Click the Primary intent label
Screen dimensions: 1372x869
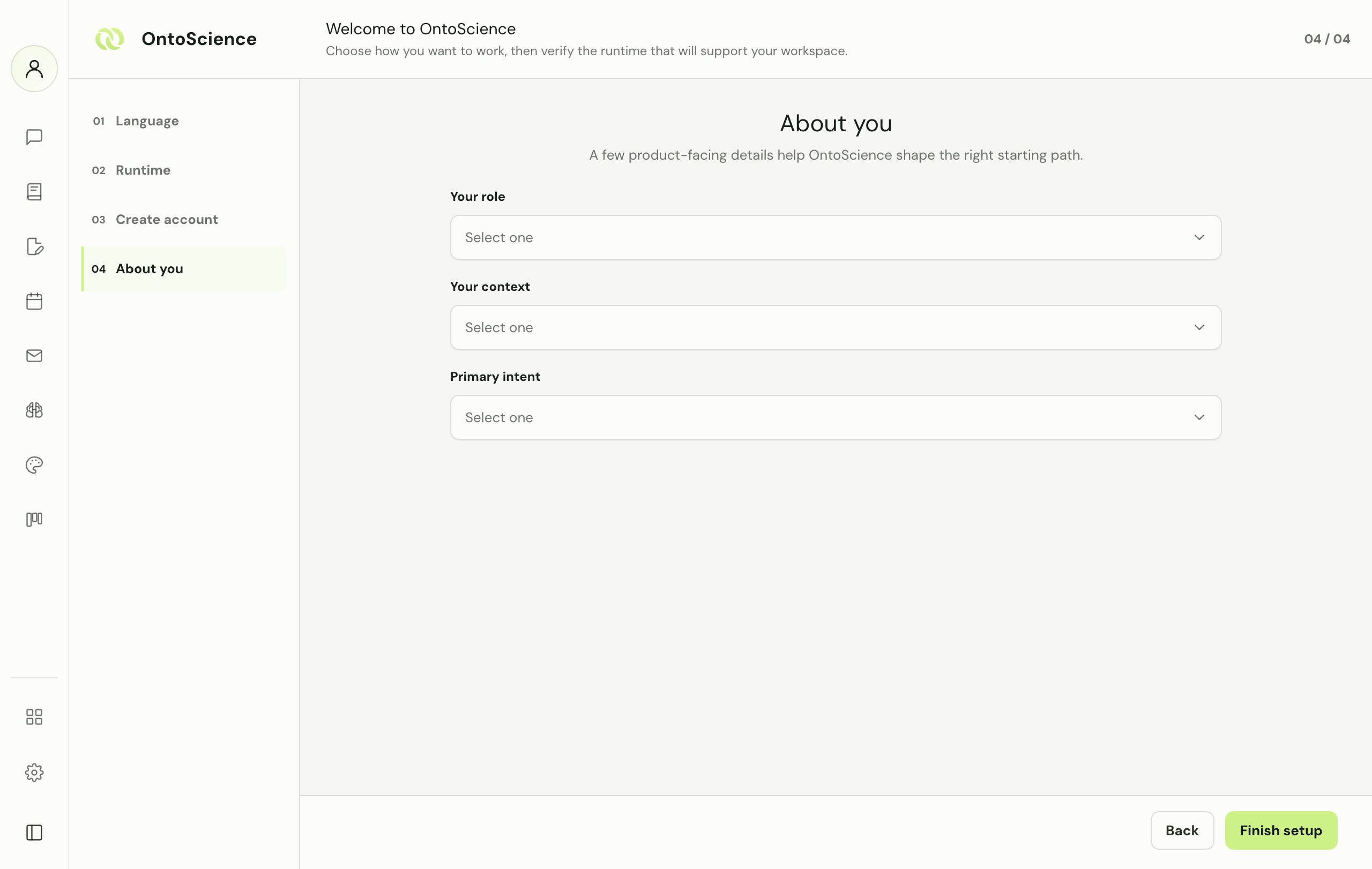coord(495,377)
